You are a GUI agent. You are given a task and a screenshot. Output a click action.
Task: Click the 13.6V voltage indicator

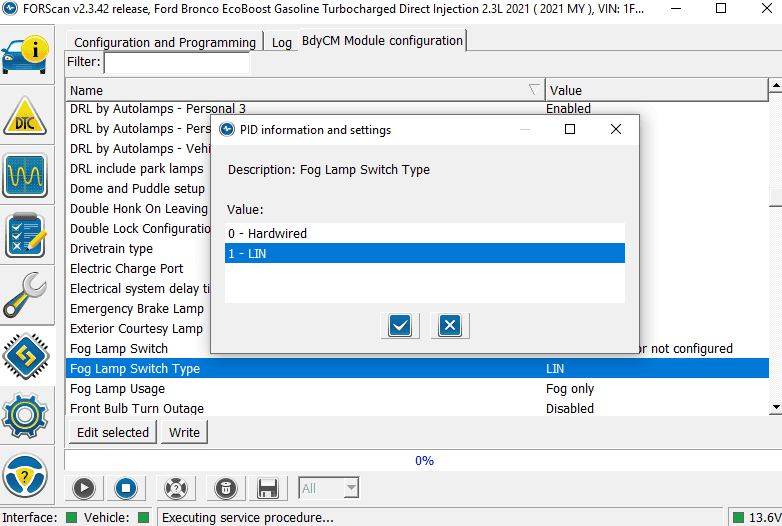coord(757,518)
